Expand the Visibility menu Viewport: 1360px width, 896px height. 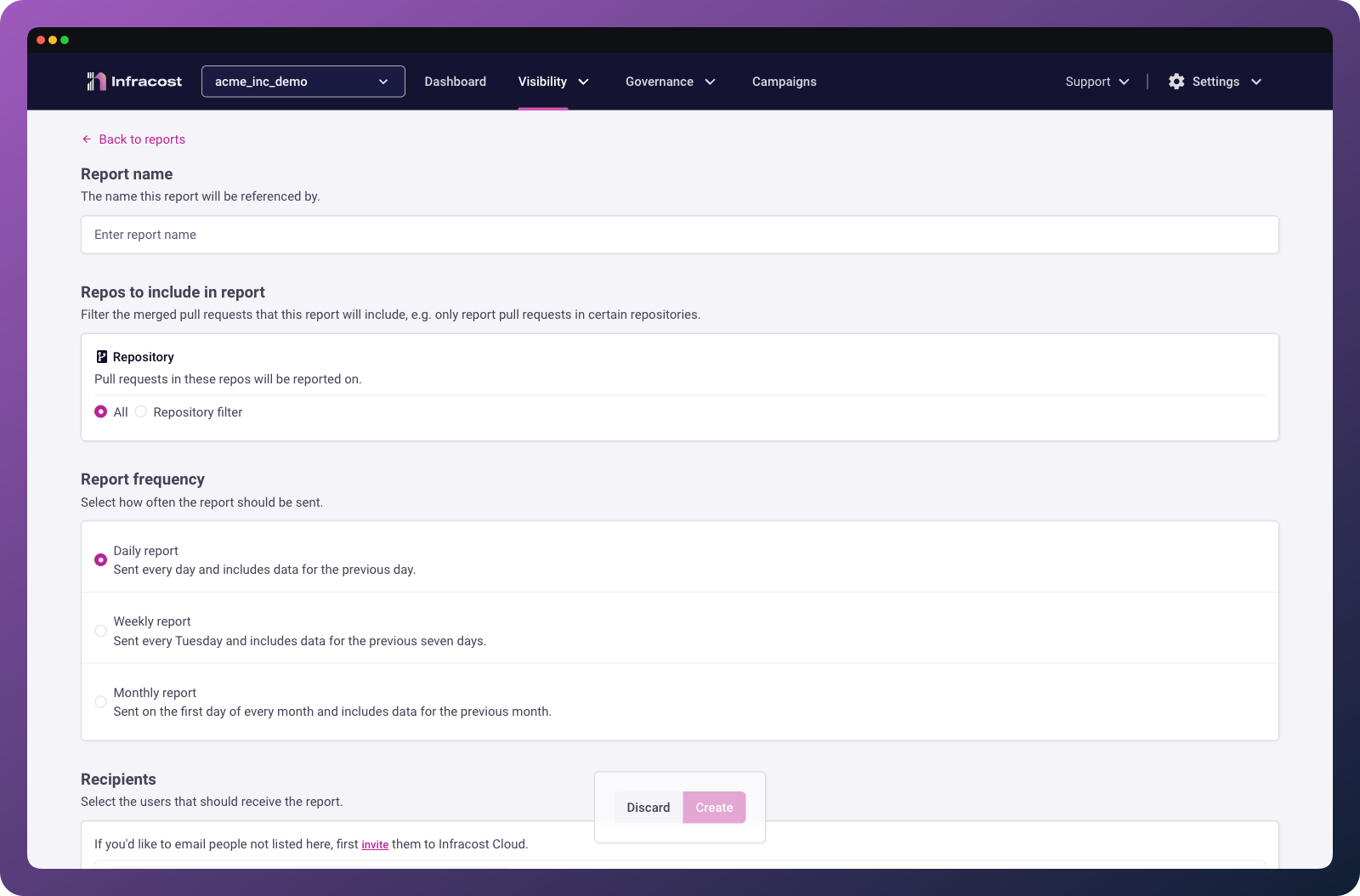pos(553,81)
